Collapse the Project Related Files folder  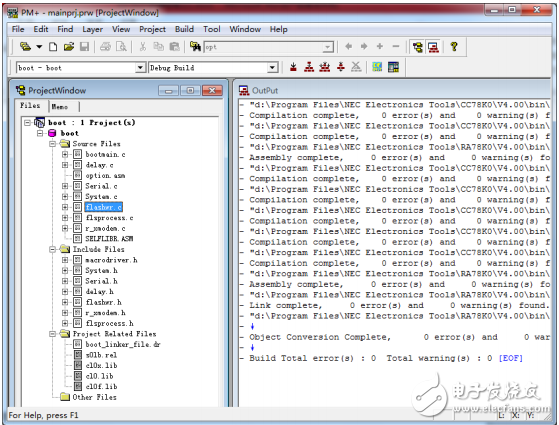pos(53,334)
